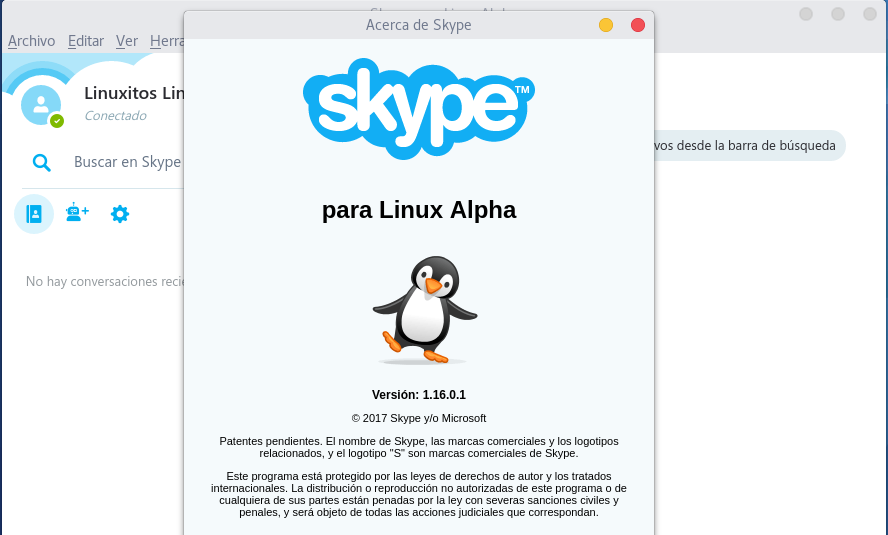Click the Conectado status text
888x535 pixels.
[116, 115]
